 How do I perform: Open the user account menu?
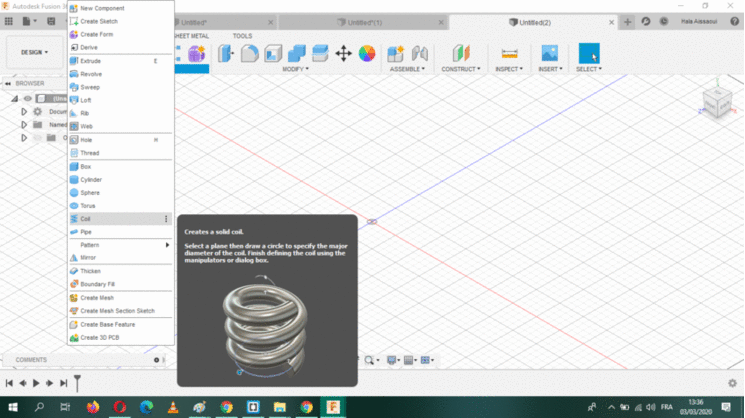tap(699, 21)
